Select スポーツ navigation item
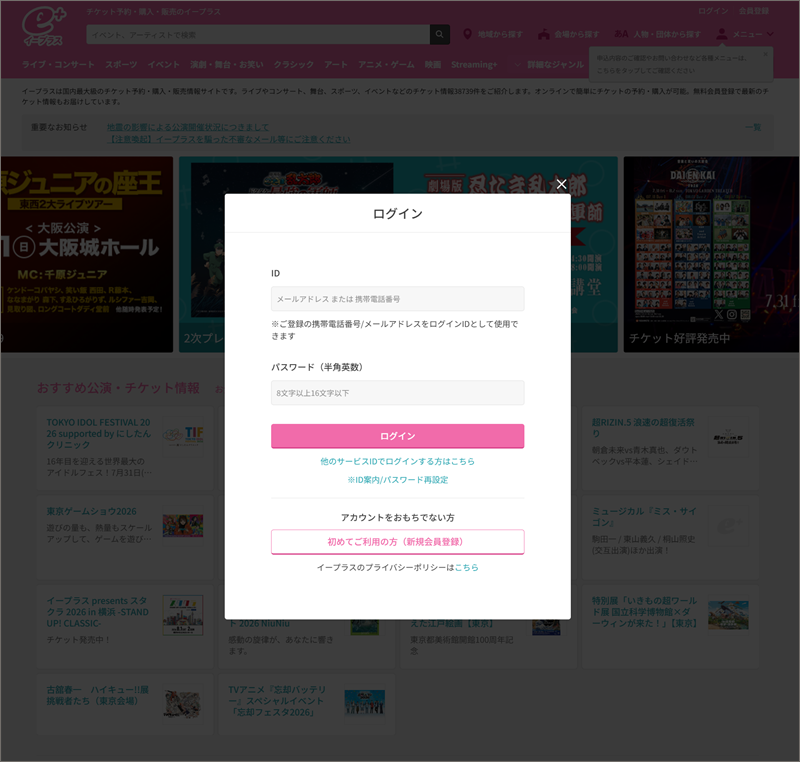 click(x=121, y=64)
